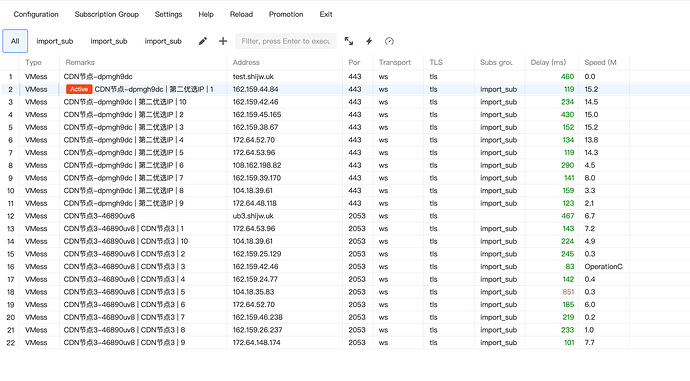Select the row with address 162.159.45.165
The image size is (690, 381).
[x=315, y=114]
